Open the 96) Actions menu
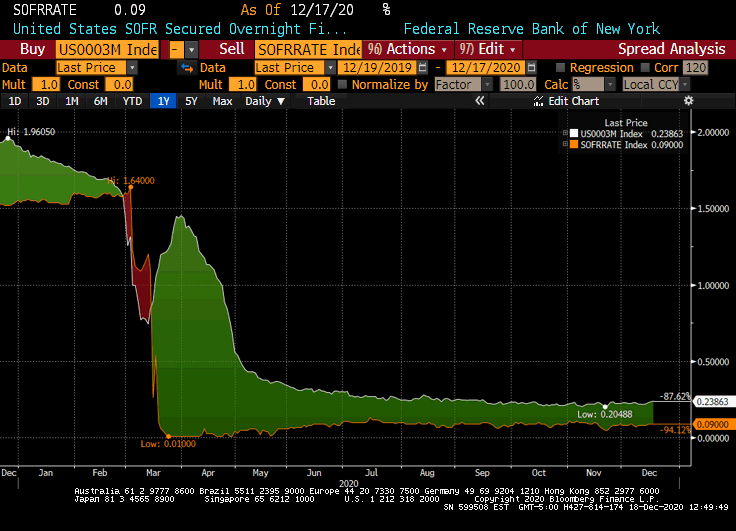 [x=407, y=49]
